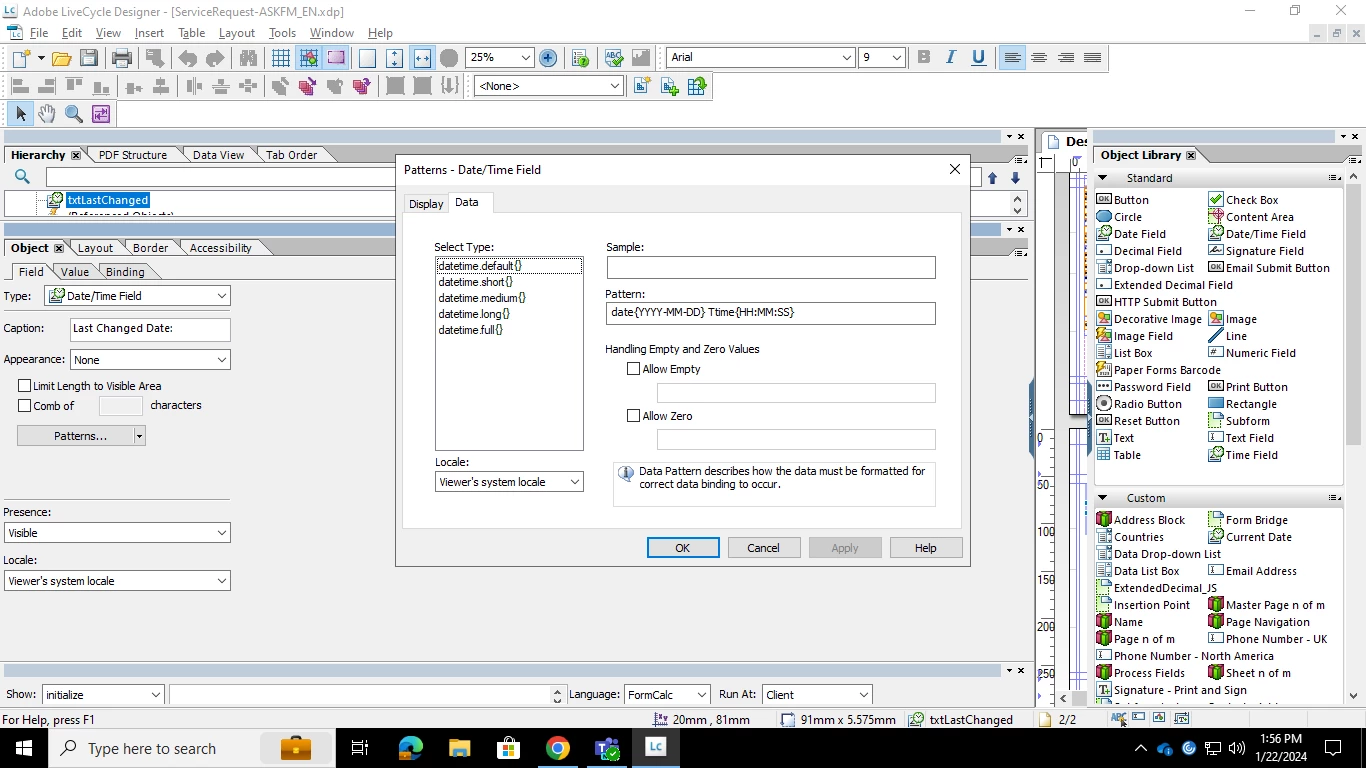Open the Insert menu
The height and width of the screenshot is (768, 1366).
[149, 33]
